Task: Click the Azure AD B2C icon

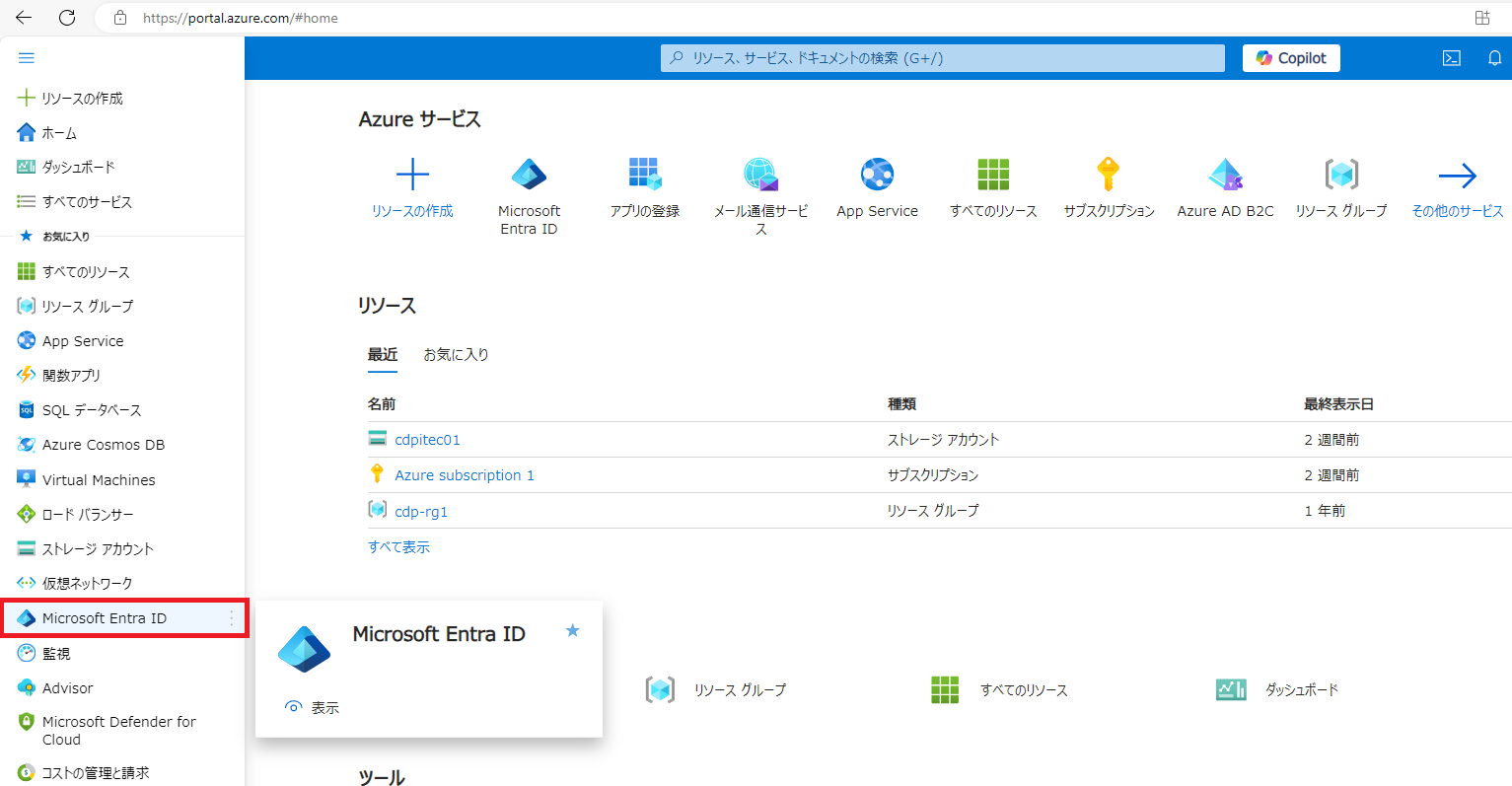Action: click(x=1225, y=175)
